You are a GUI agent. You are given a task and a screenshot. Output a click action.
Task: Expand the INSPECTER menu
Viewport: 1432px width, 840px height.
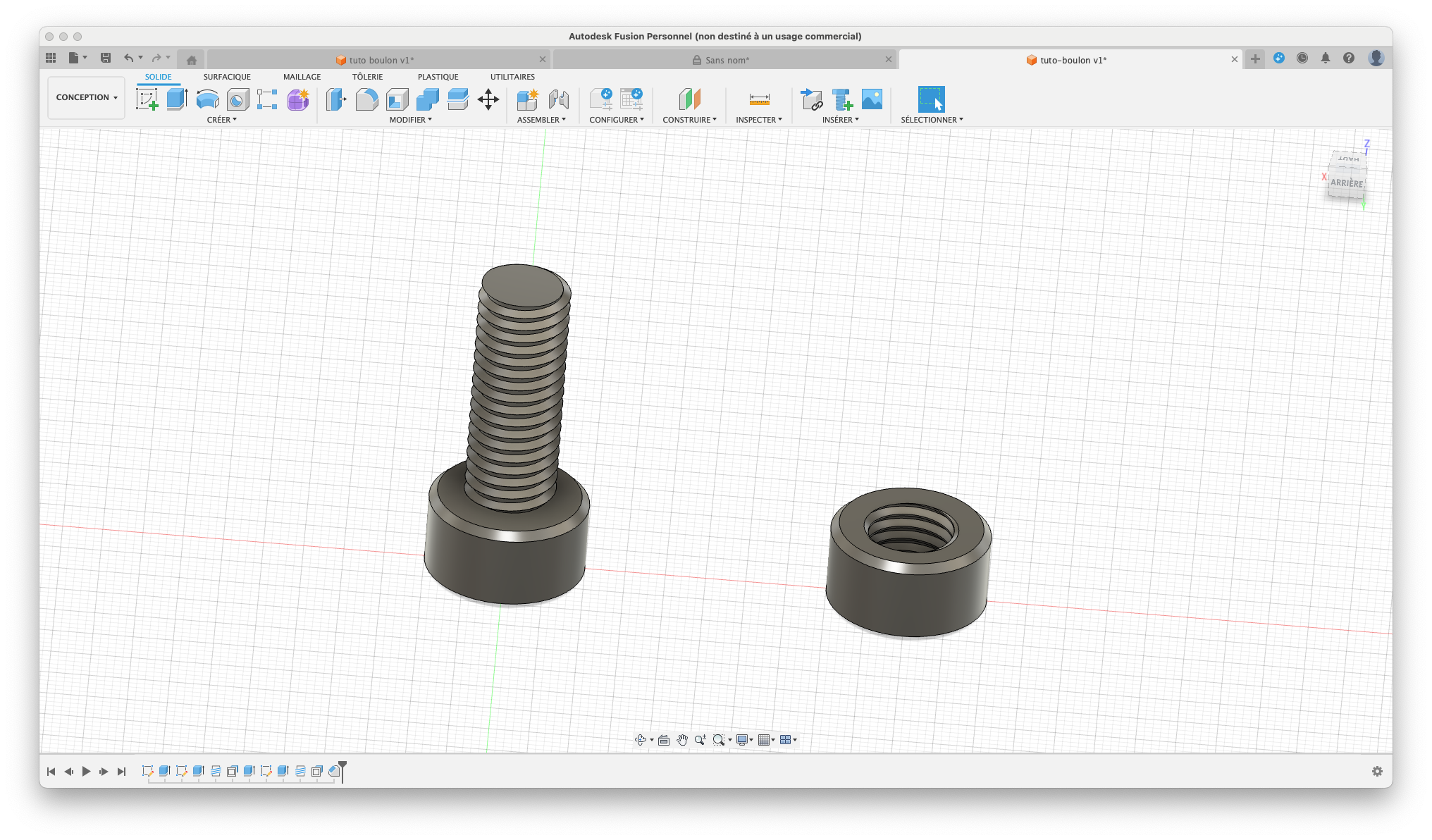(x=759, y=120)
